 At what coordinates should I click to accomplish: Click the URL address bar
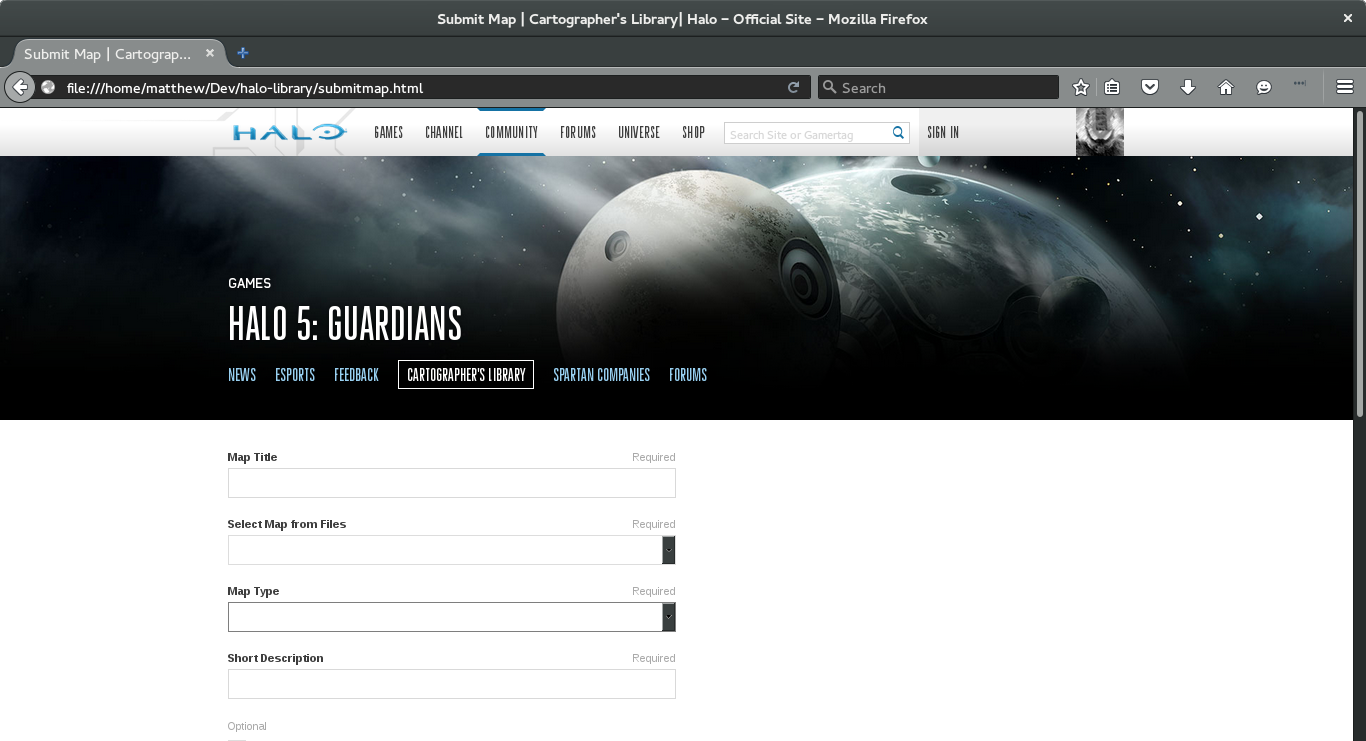click(x=420, y=88)
